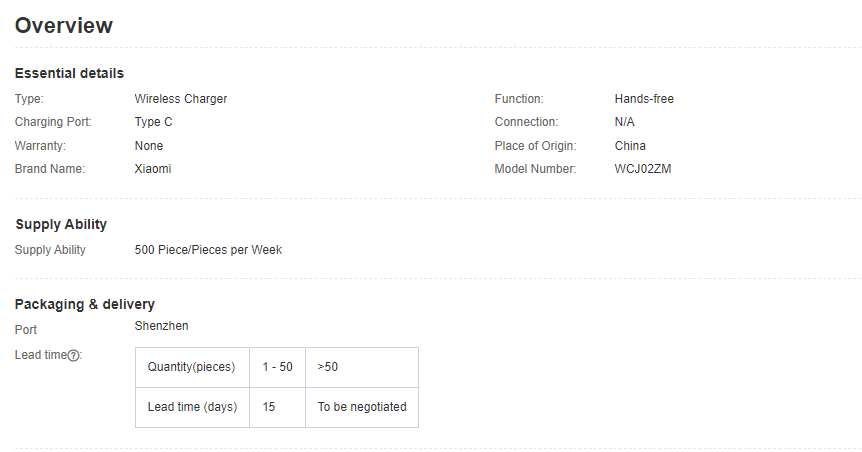Click the 1 - 50 quantity cell
This screenshot has width=862, height=452.
click(278, 367)
